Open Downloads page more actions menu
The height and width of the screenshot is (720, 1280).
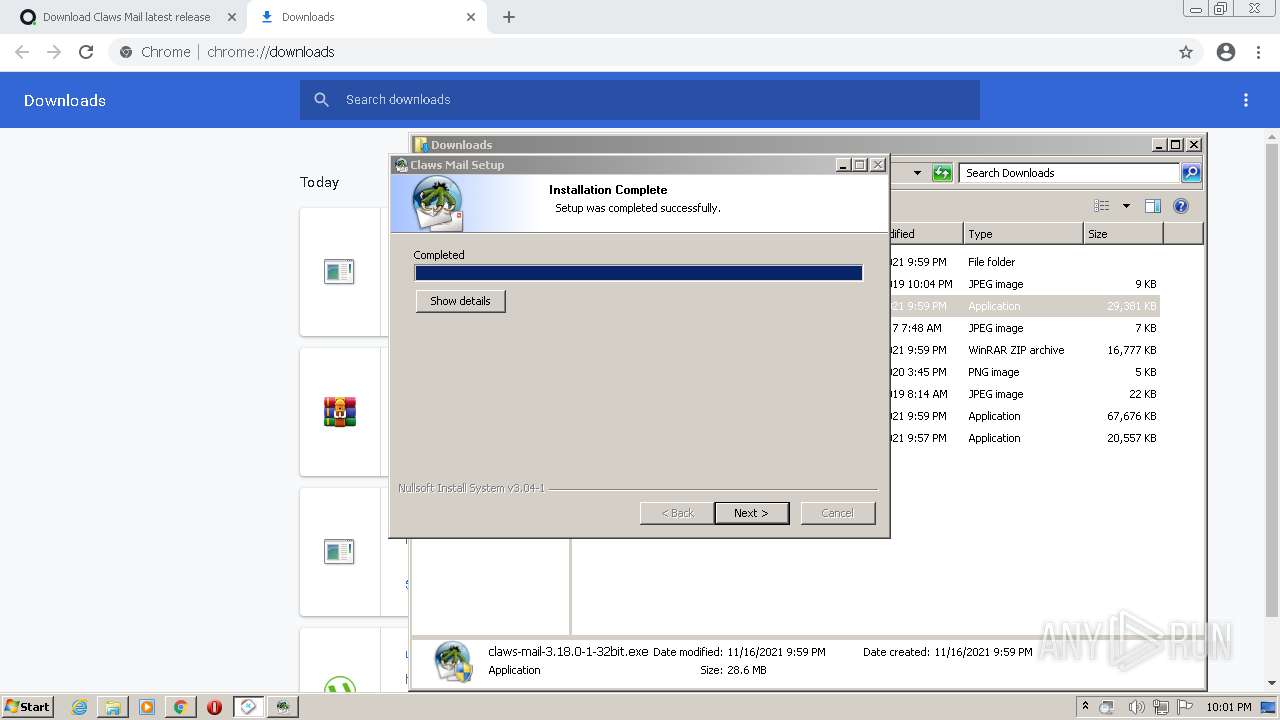click(x=1246, y=100)
